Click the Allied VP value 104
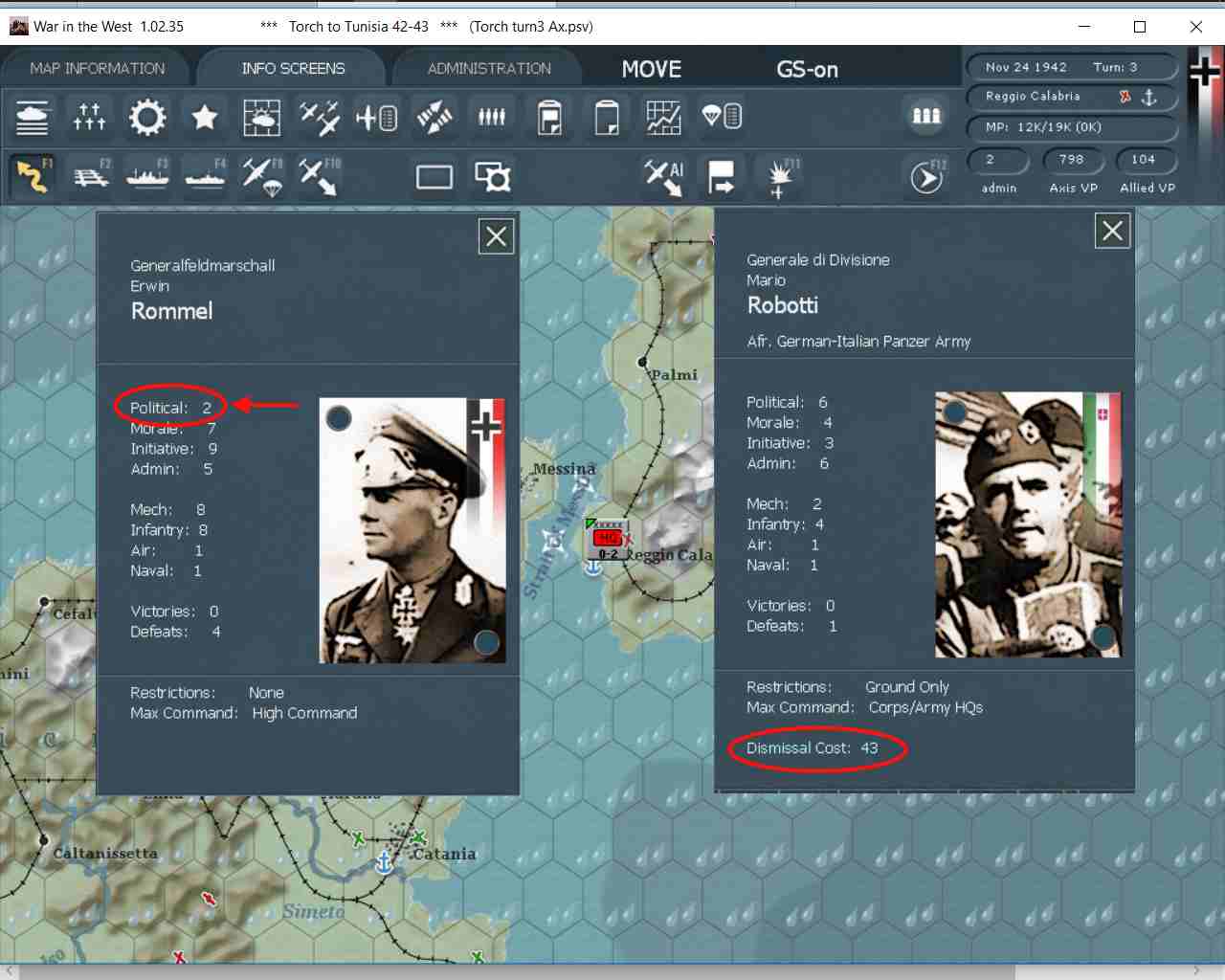The image size is (1225, 980). coord(1144,160)
